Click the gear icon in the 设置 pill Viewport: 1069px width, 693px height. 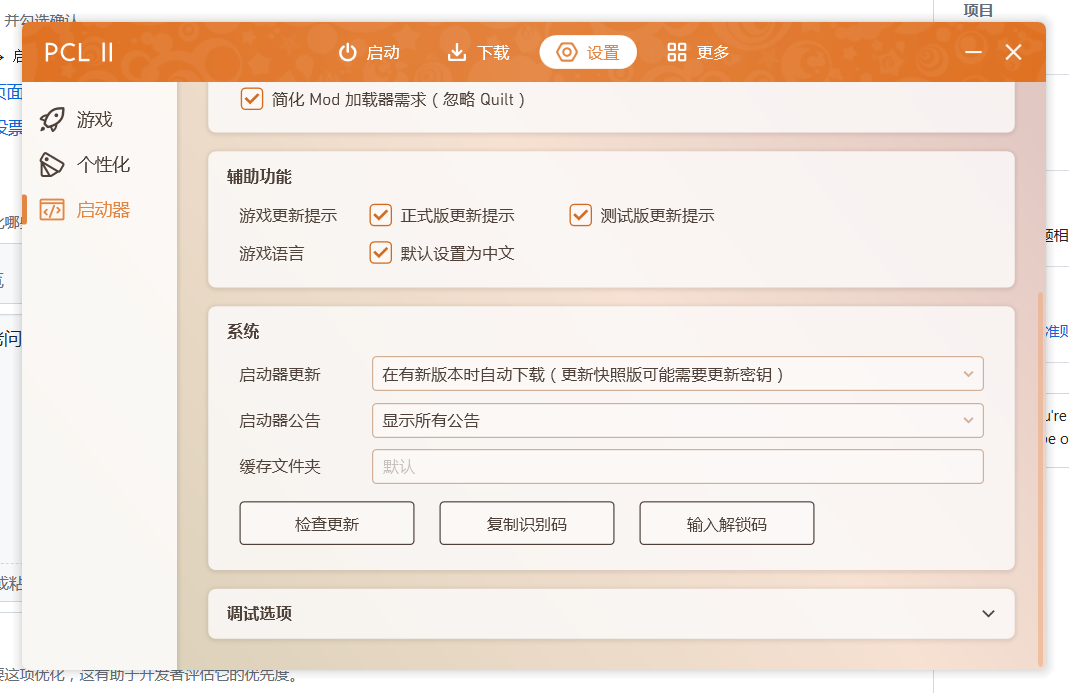(566, 51)
